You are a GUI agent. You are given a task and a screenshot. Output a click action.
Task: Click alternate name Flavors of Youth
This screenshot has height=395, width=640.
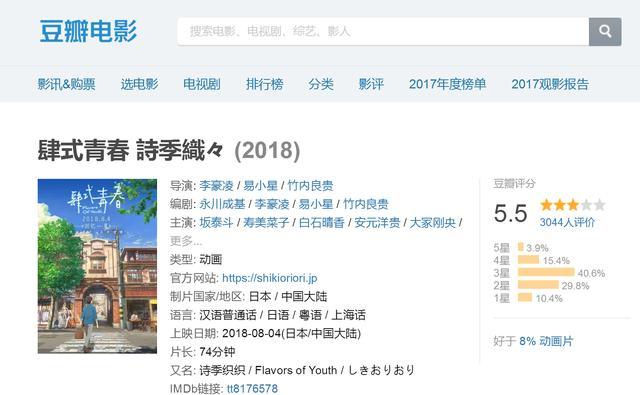tap(296, 370)
